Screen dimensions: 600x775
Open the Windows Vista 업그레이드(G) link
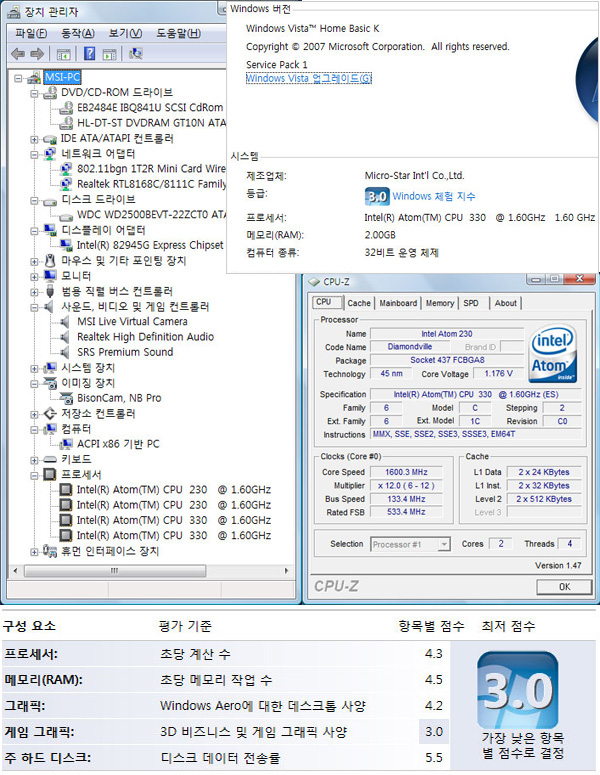coord(308,78)
